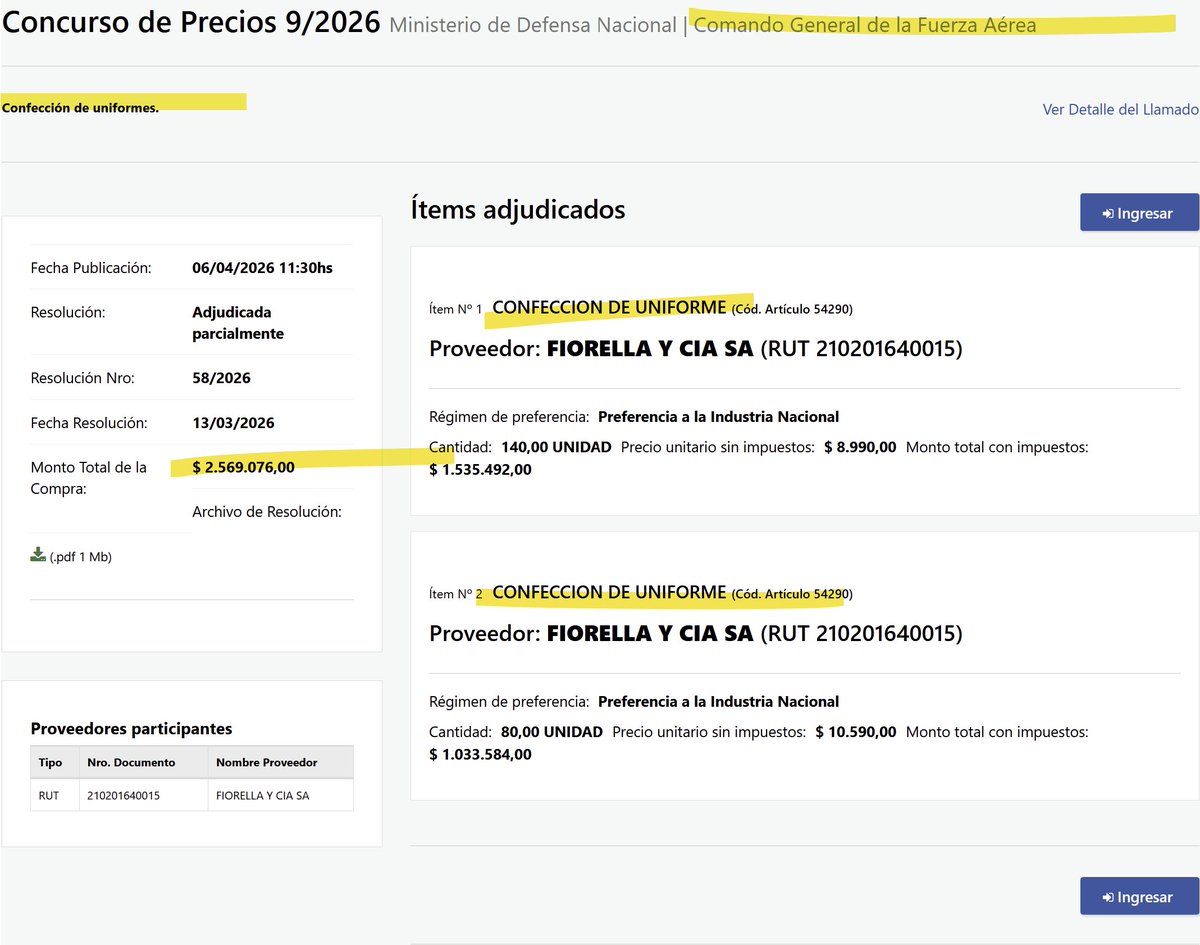Click Comando General de la Fuerza Aérea

click(x=865, y=26)
